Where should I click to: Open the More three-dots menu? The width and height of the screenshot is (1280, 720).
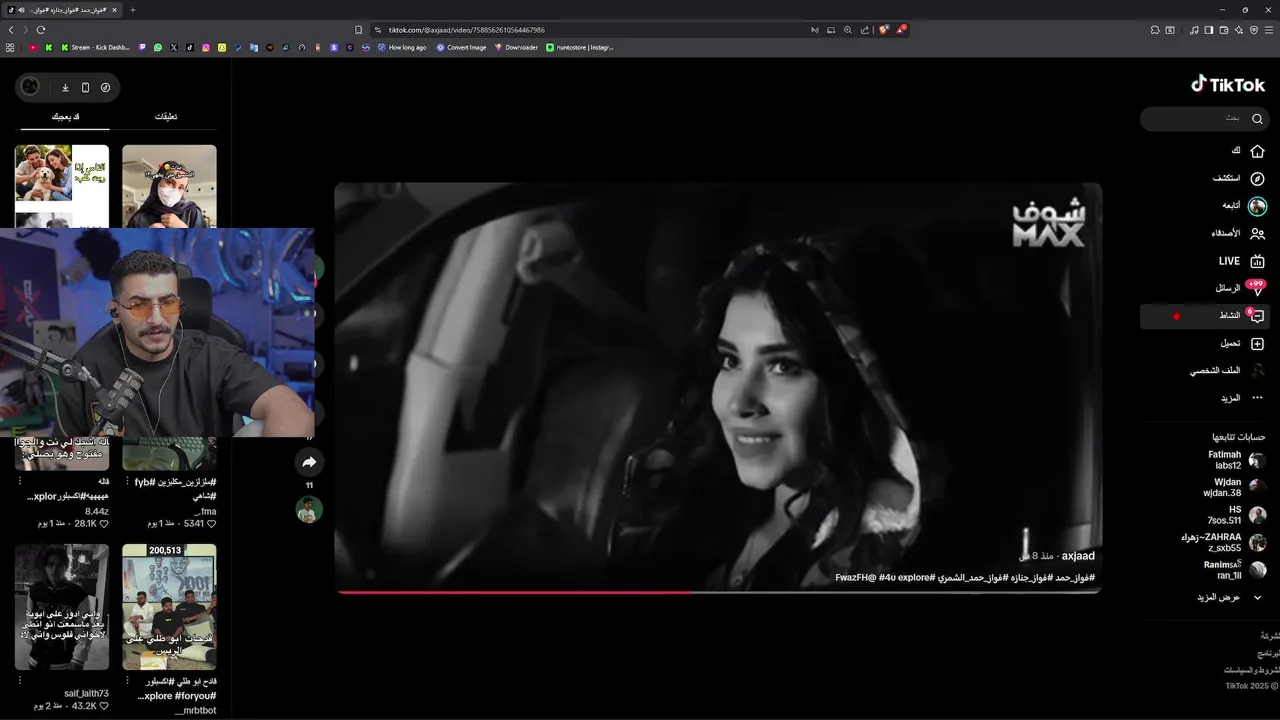tap(1257, 398)
